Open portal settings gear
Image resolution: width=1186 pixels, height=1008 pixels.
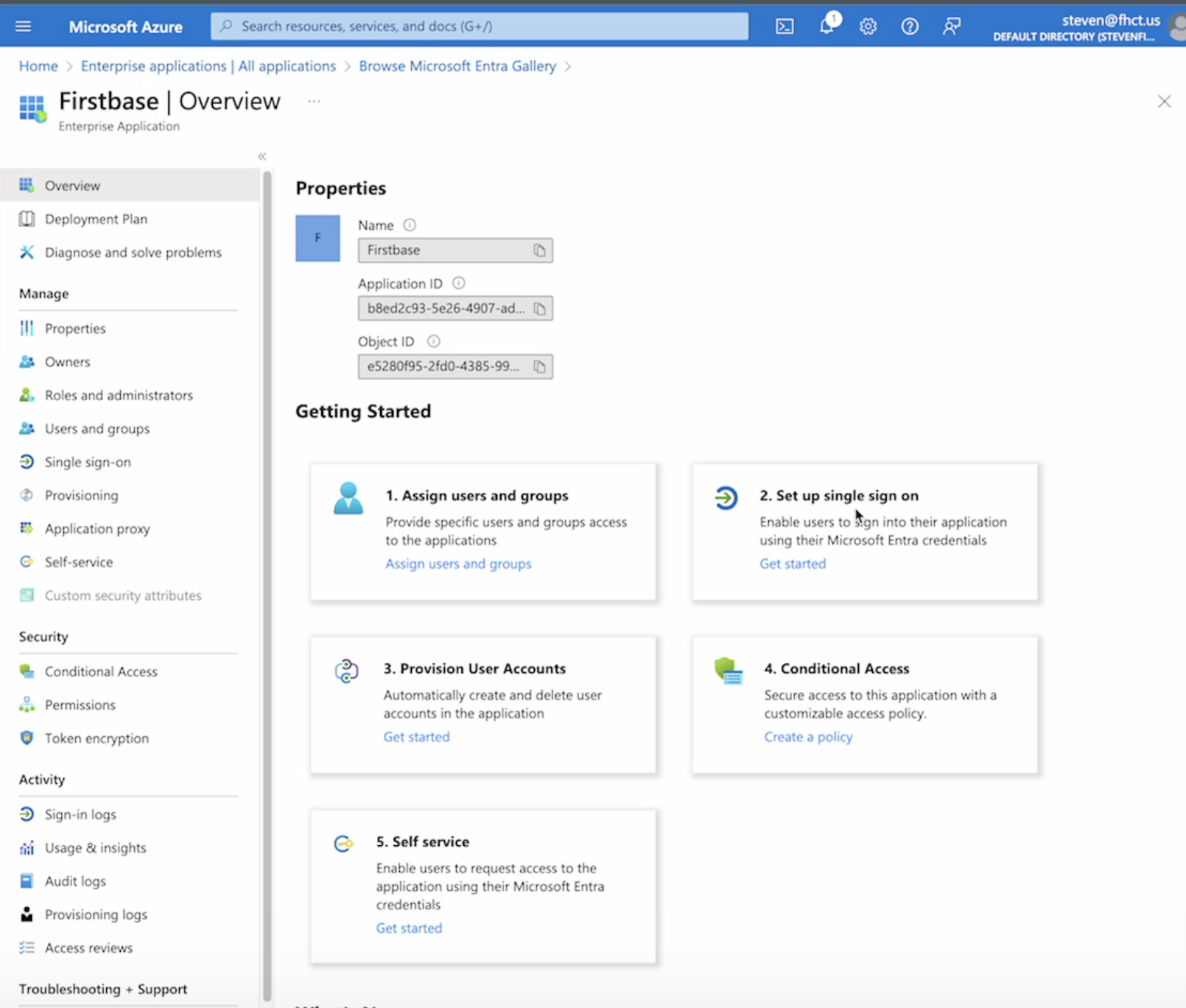[869, 27]
